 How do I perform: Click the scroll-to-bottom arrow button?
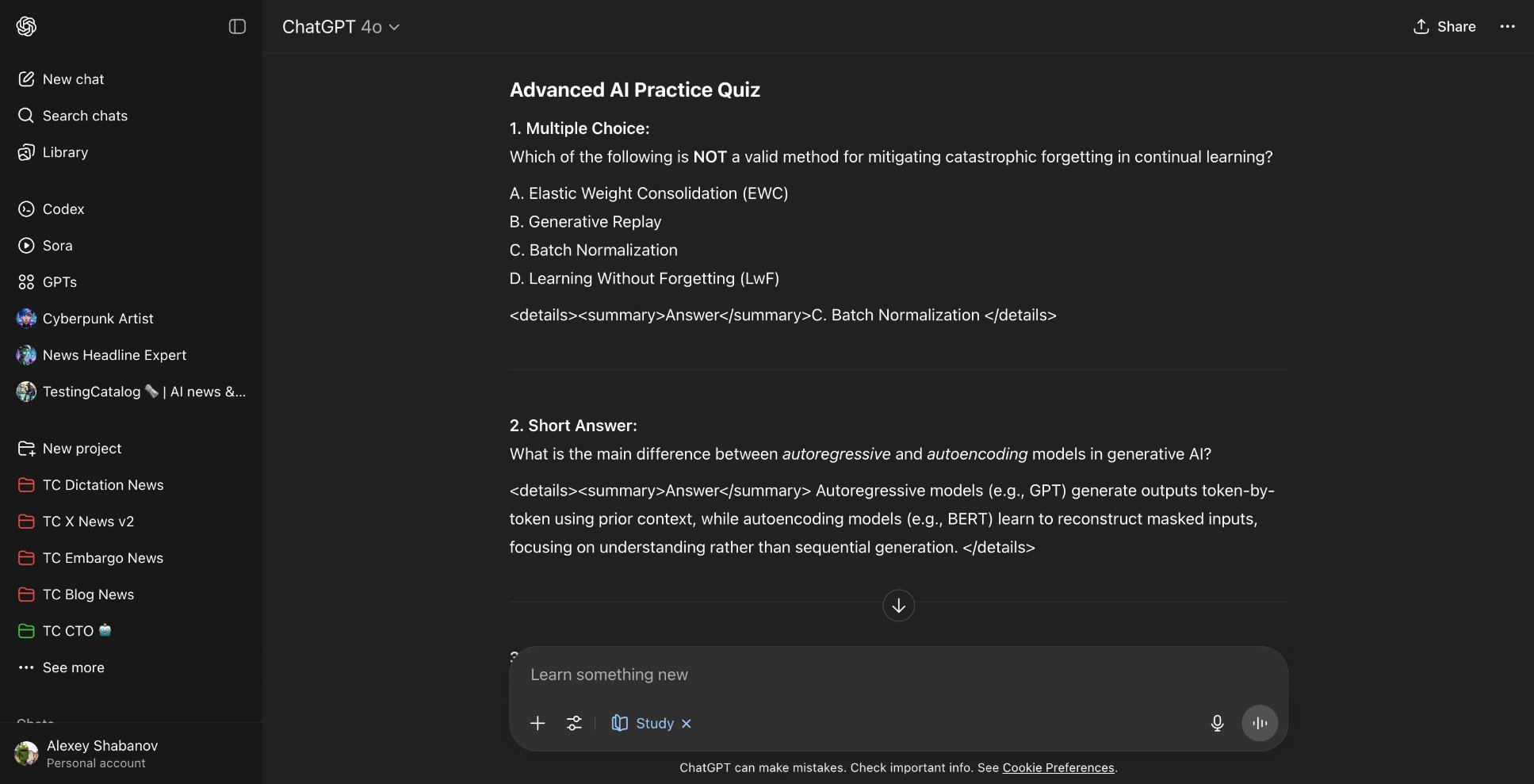pyautogui.click(x=898, y=606)
